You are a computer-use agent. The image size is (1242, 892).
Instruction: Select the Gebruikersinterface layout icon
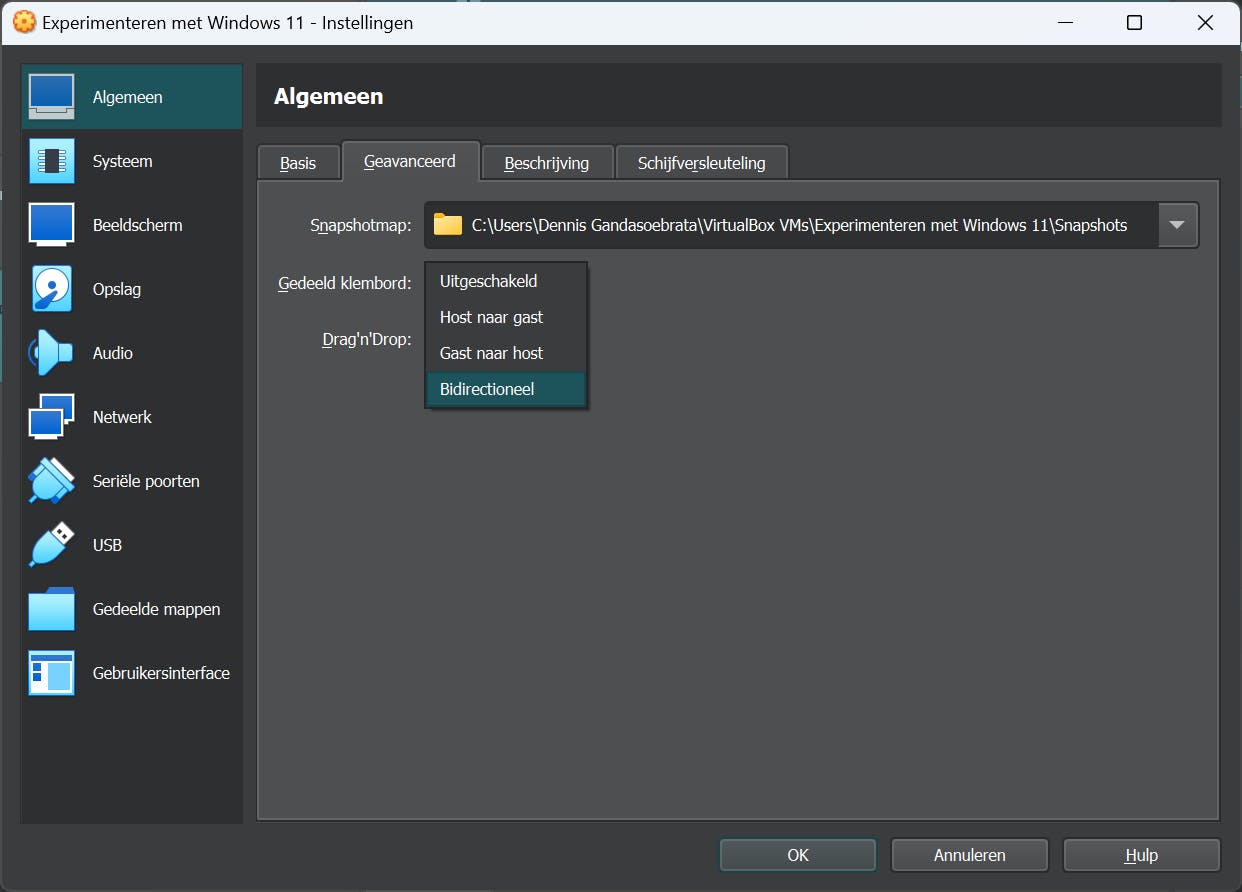click(x=51, y=673)
